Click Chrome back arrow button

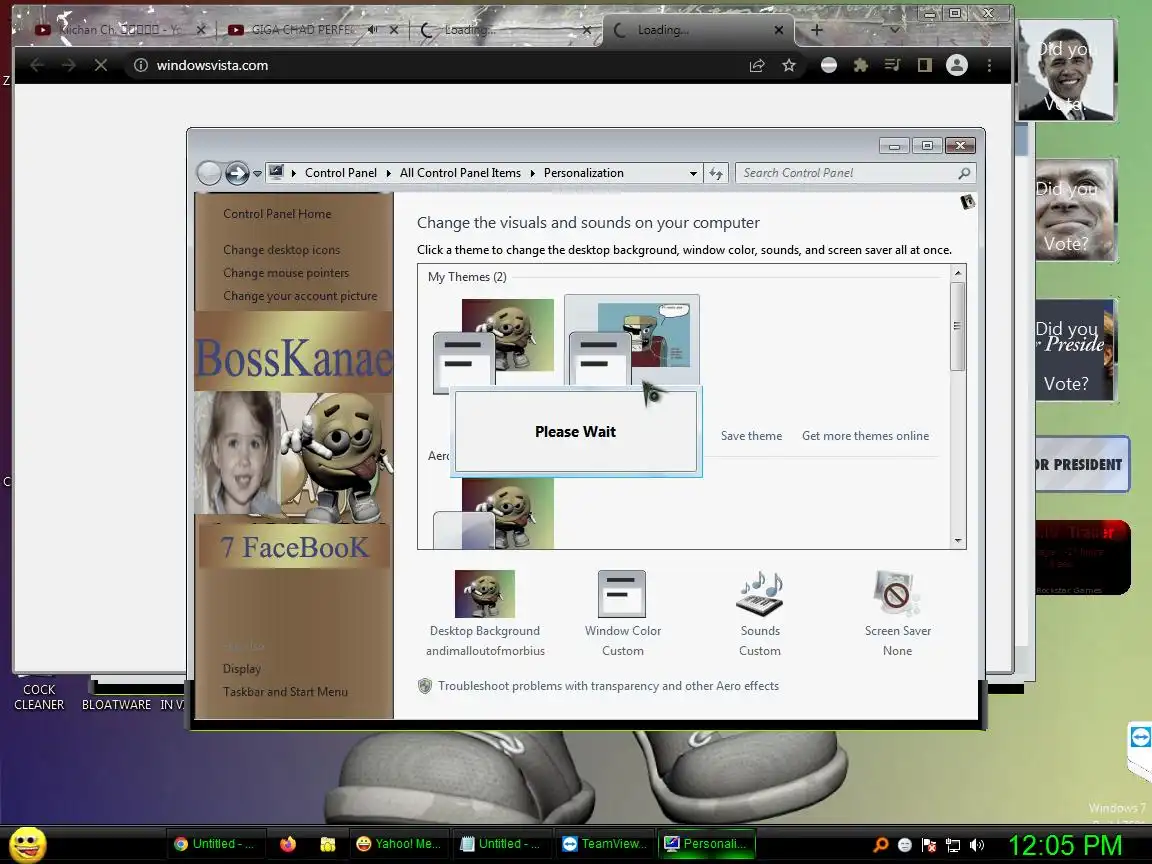37,65
